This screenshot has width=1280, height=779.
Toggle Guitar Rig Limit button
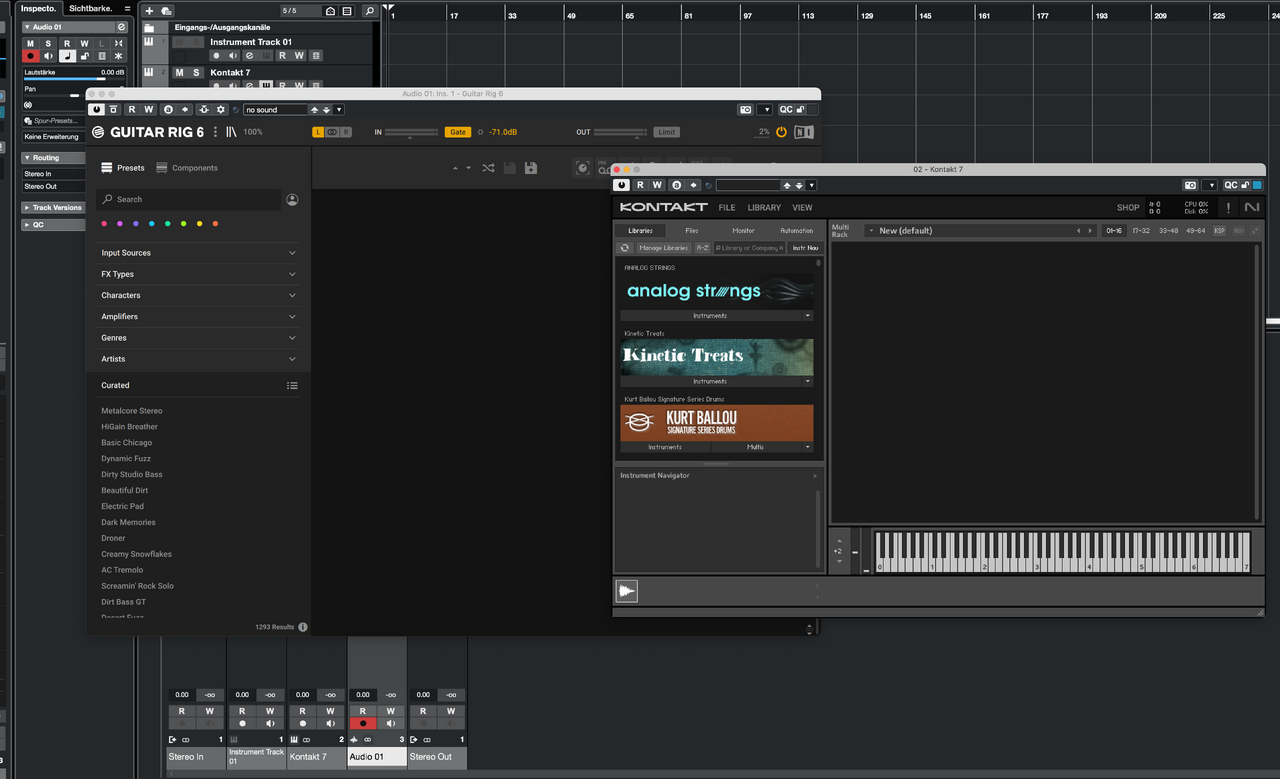[x=666, y=132]
